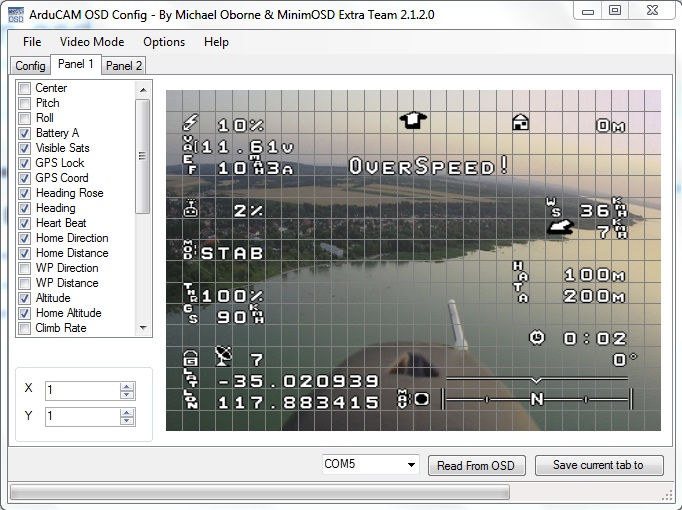Disable the GPS Coord checkbox
This screenshot has height=510, width=682.
(x=25, y=178)
